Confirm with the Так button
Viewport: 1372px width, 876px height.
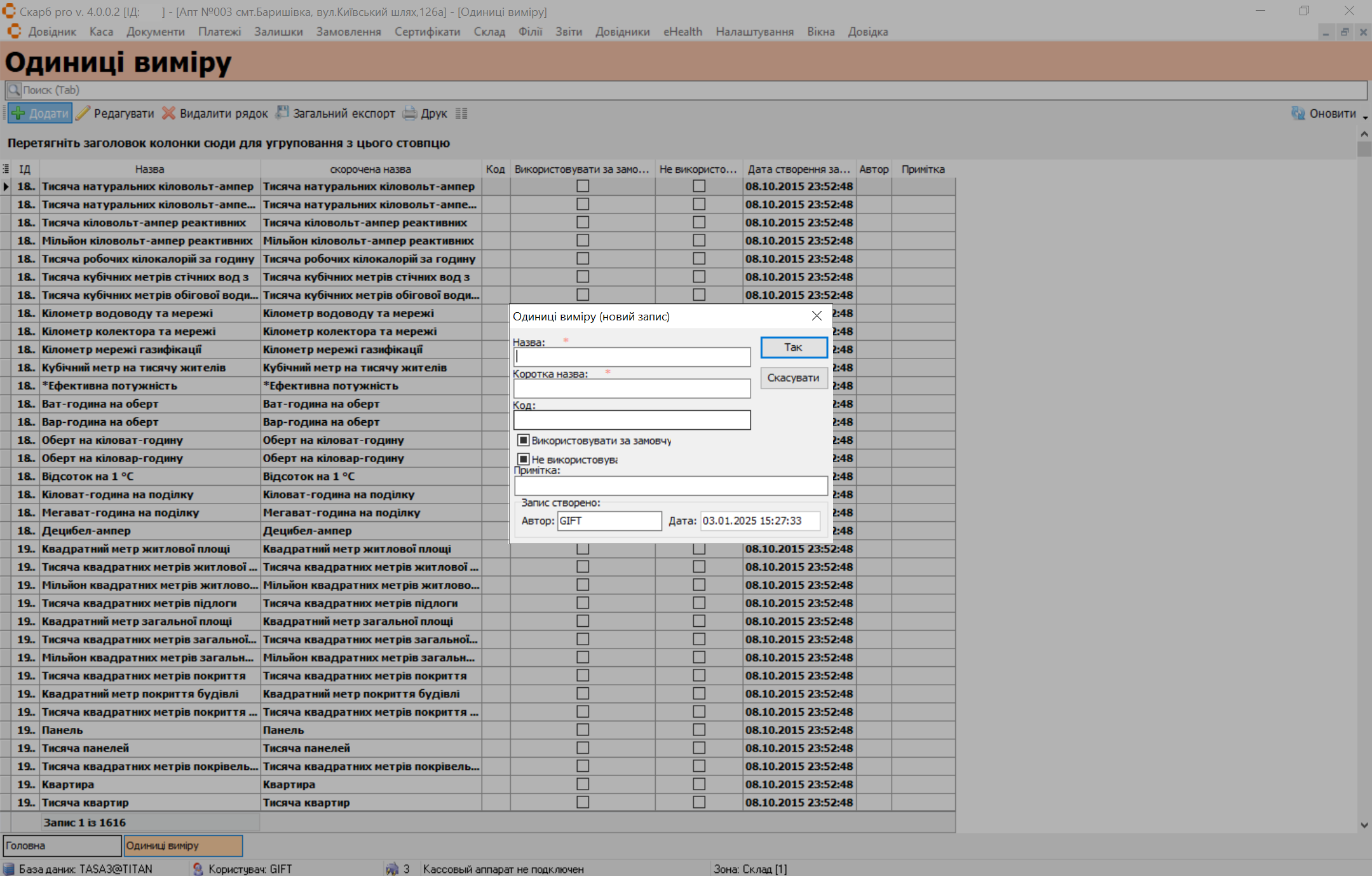[793, 347]
